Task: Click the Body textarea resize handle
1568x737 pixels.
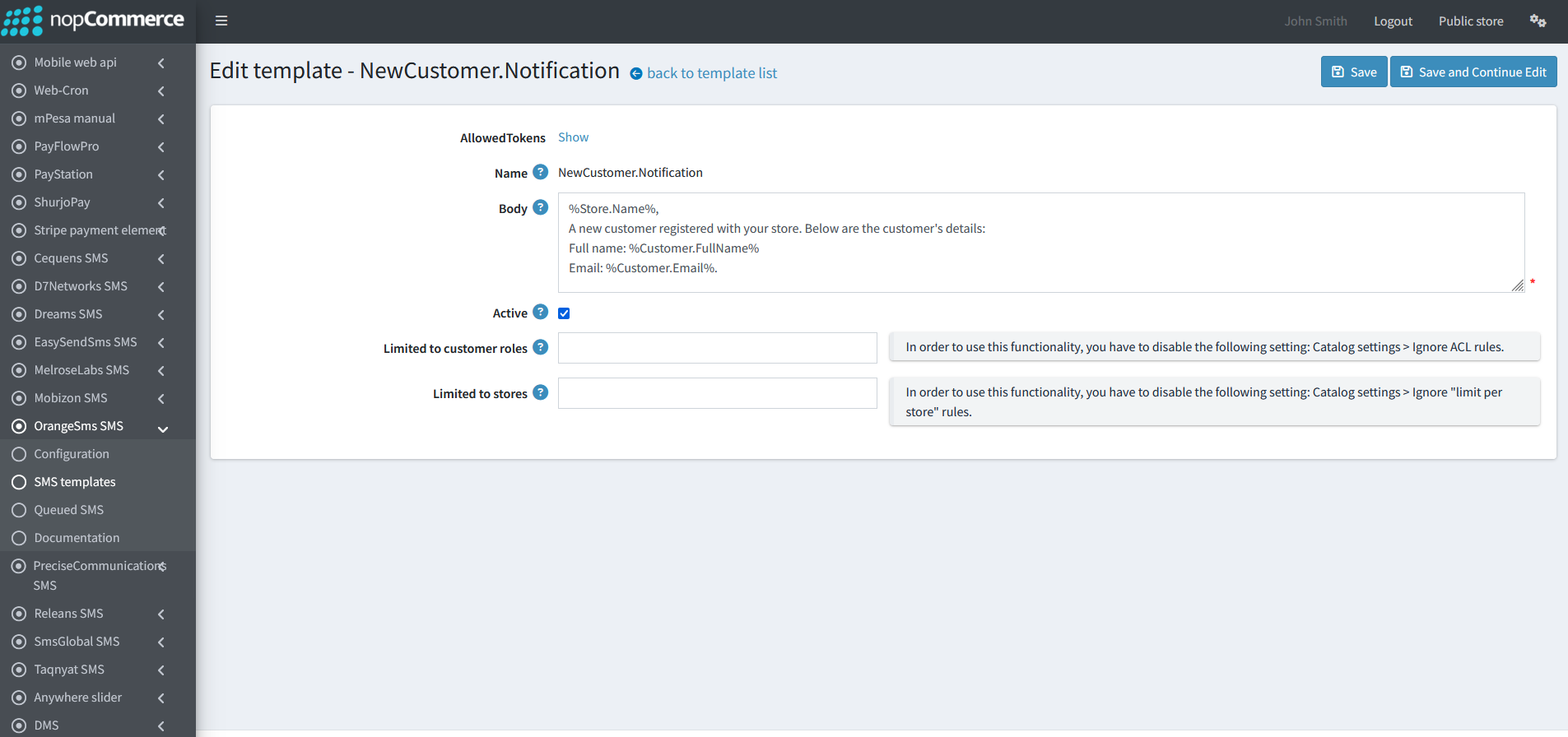Action: click(x=1518, y=285)
